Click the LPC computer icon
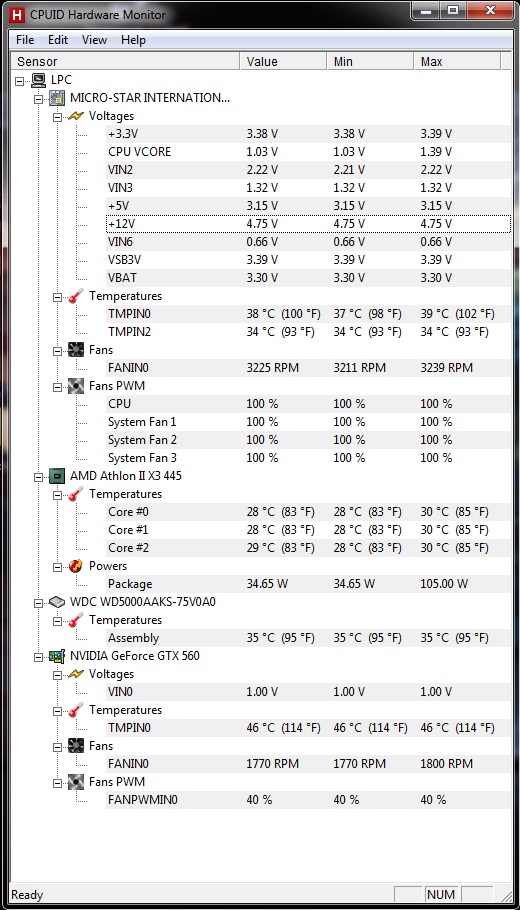 pyautogui.click(x=38, y=80)
